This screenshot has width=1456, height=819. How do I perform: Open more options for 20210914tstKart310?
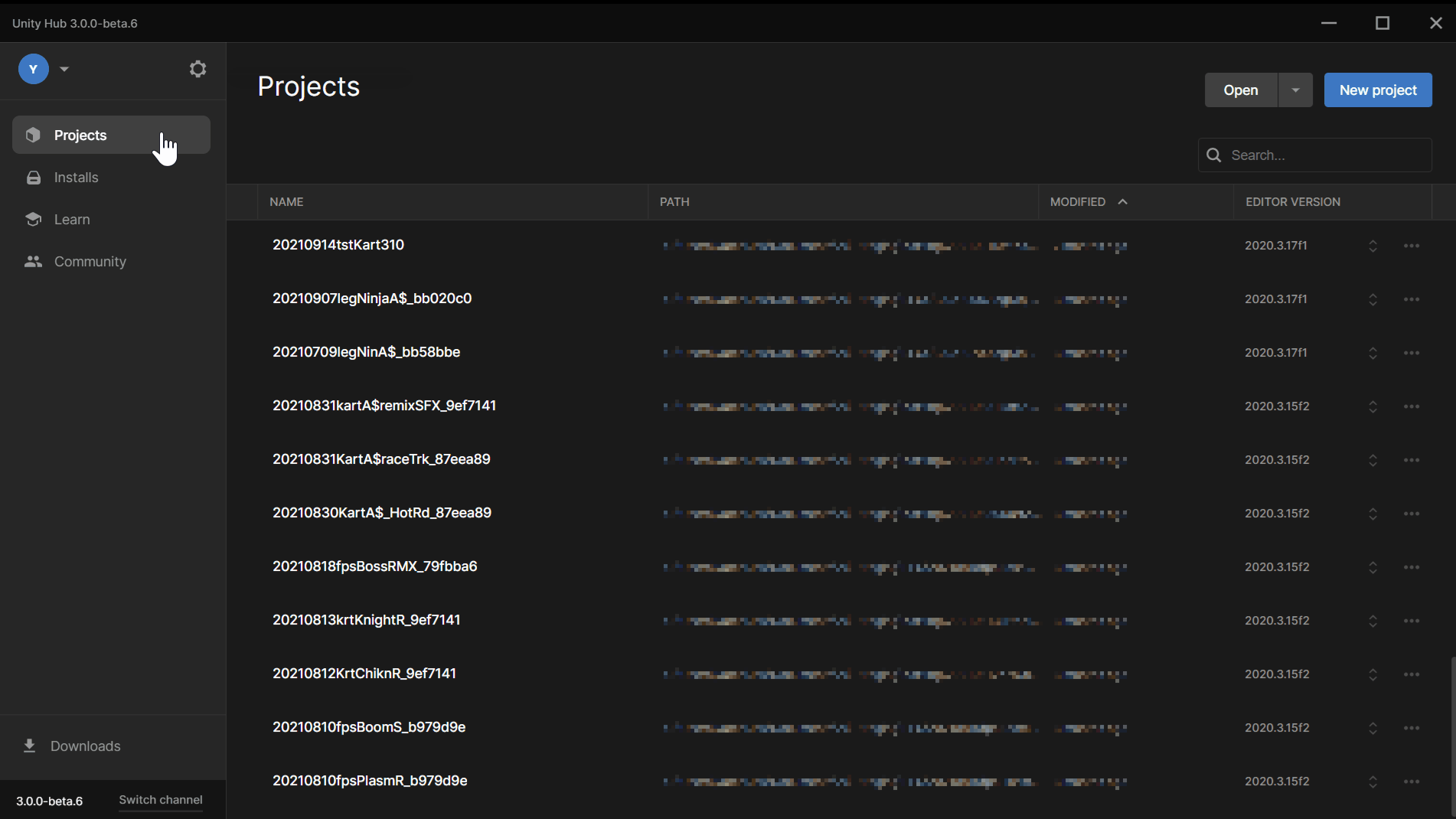(x=1412, y=246)
